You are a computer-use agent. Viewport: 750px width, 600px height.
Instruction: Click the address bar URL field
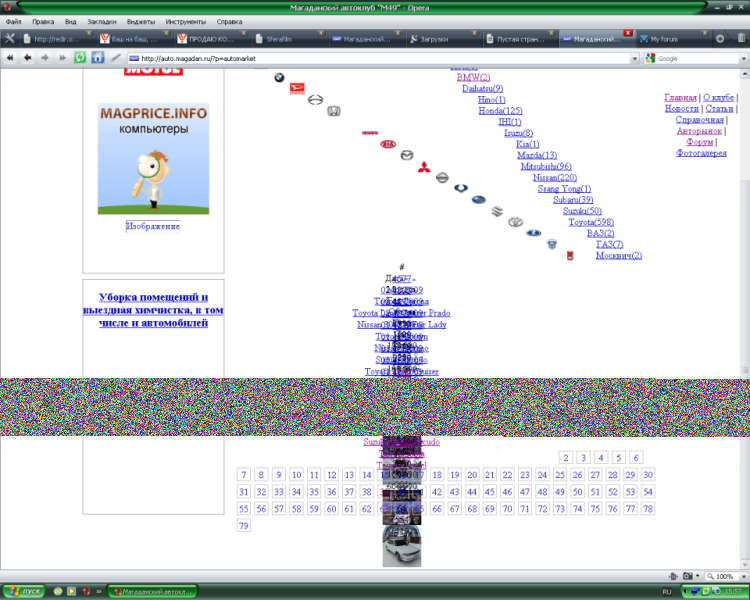(x=380, y=58)
